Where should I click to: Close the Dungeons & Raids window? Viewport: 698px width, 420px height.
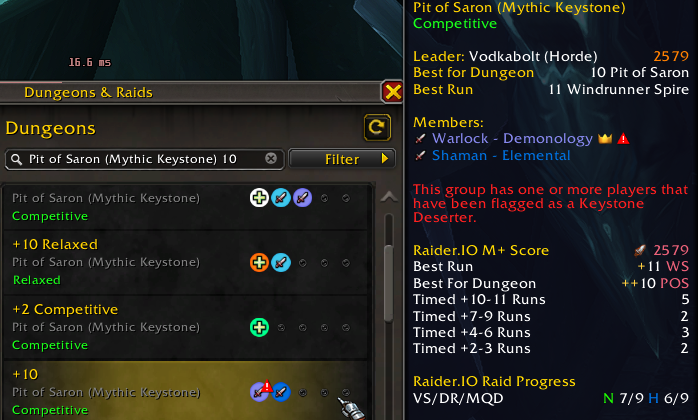coord(392,92)
